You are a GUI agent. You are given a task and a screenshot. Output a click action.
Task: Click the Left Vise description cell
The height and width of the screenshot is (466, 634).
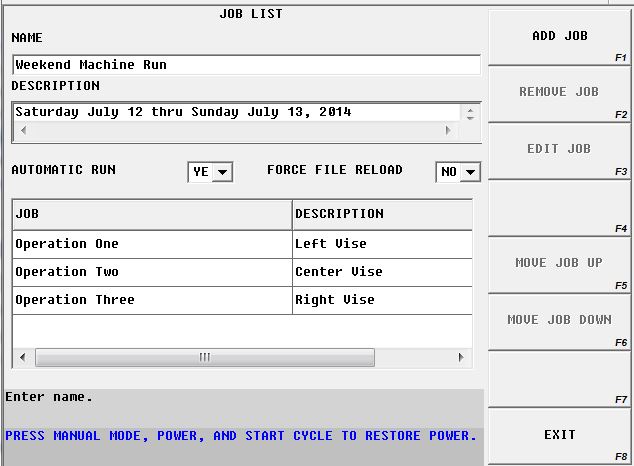382,244
